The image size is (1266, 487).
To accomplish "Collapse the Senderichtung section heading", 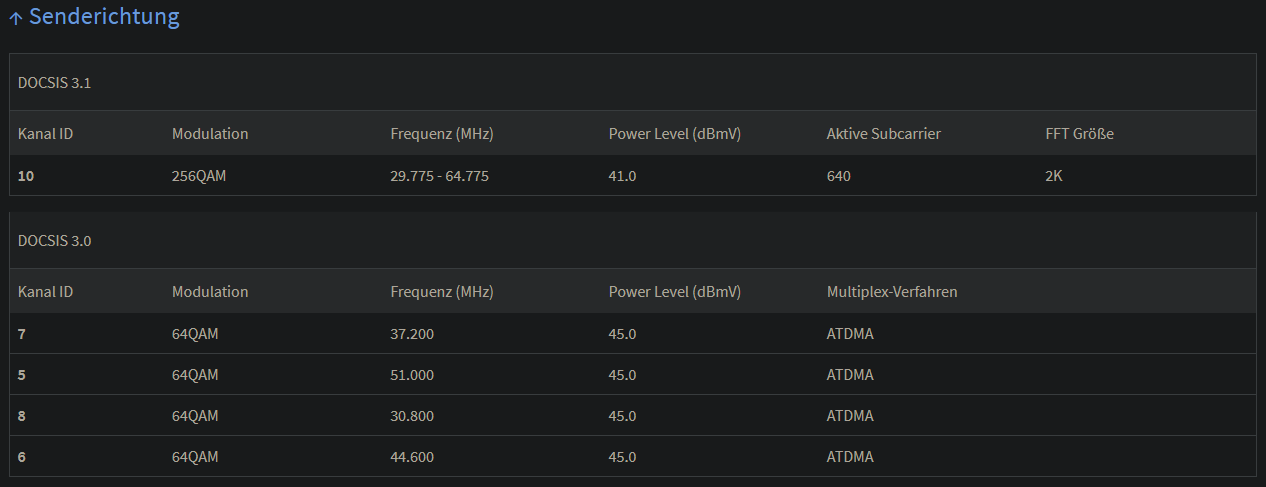I will 104,17.
